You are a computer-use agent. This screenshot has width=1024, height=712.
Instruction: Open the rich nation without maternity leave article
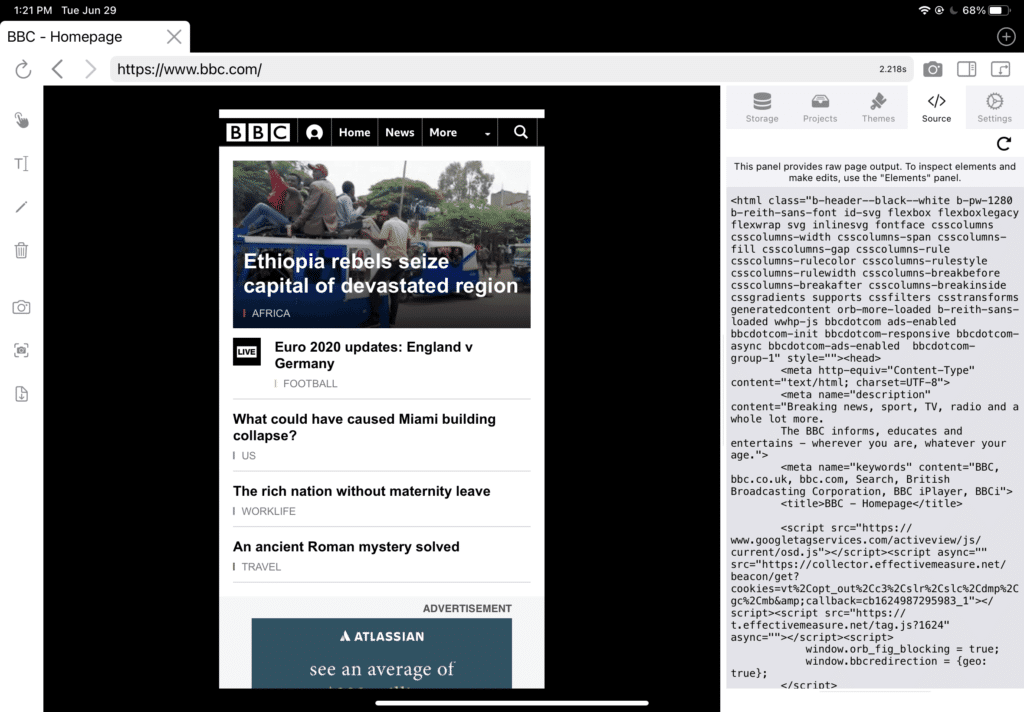click(x=362, y=491)
